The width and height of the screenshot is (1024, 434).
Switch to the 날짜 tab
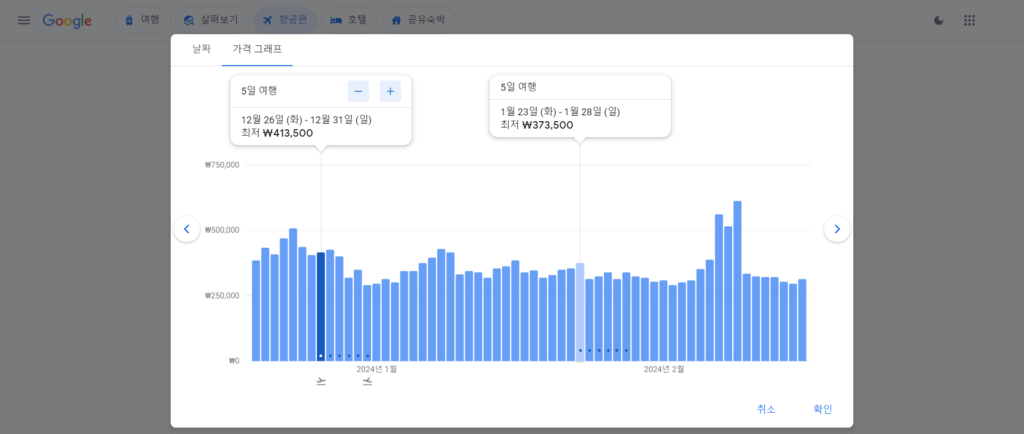tap(203, 49)
